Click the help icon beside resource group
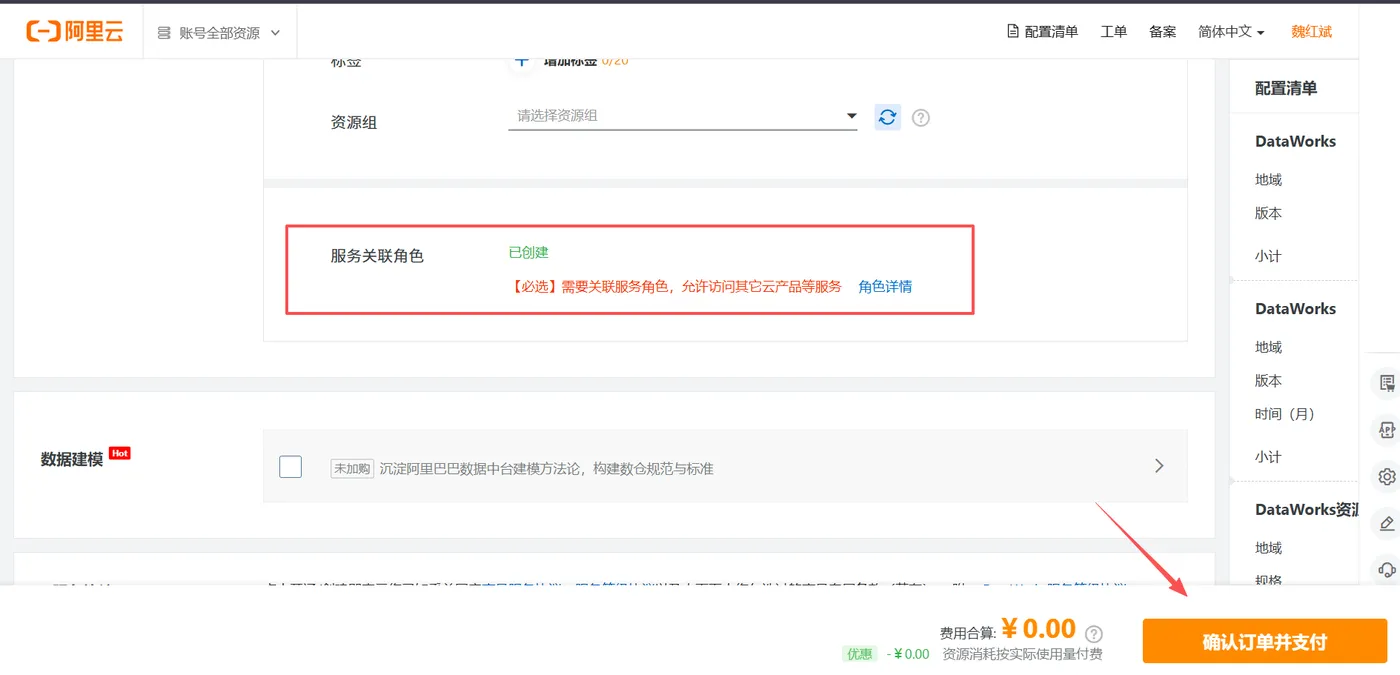The height and width of the screenshot is (675, 1400). click(921, 117)
